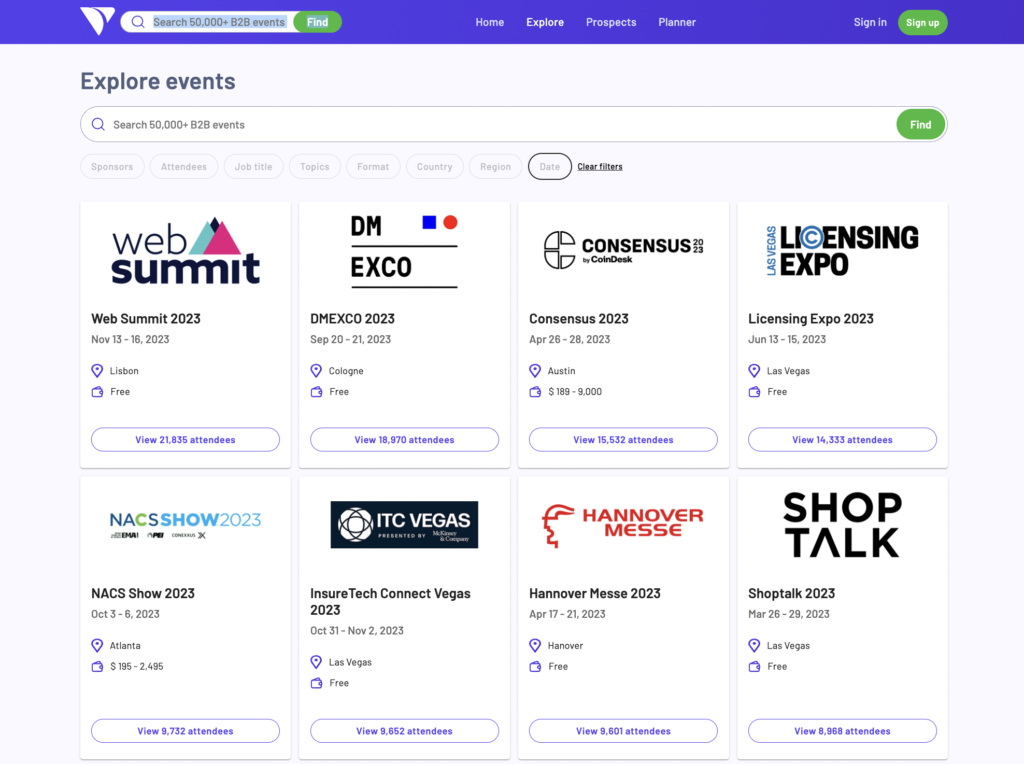Deselect the active Date filter
Viewport: 1024px width, 764px height.
pos(549,166)
